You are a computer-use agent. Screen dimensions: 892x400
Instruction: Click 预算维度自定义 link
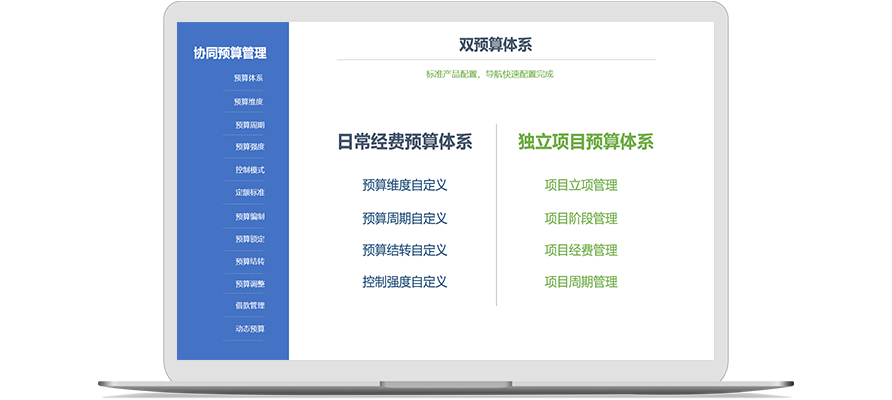[404, 185]
